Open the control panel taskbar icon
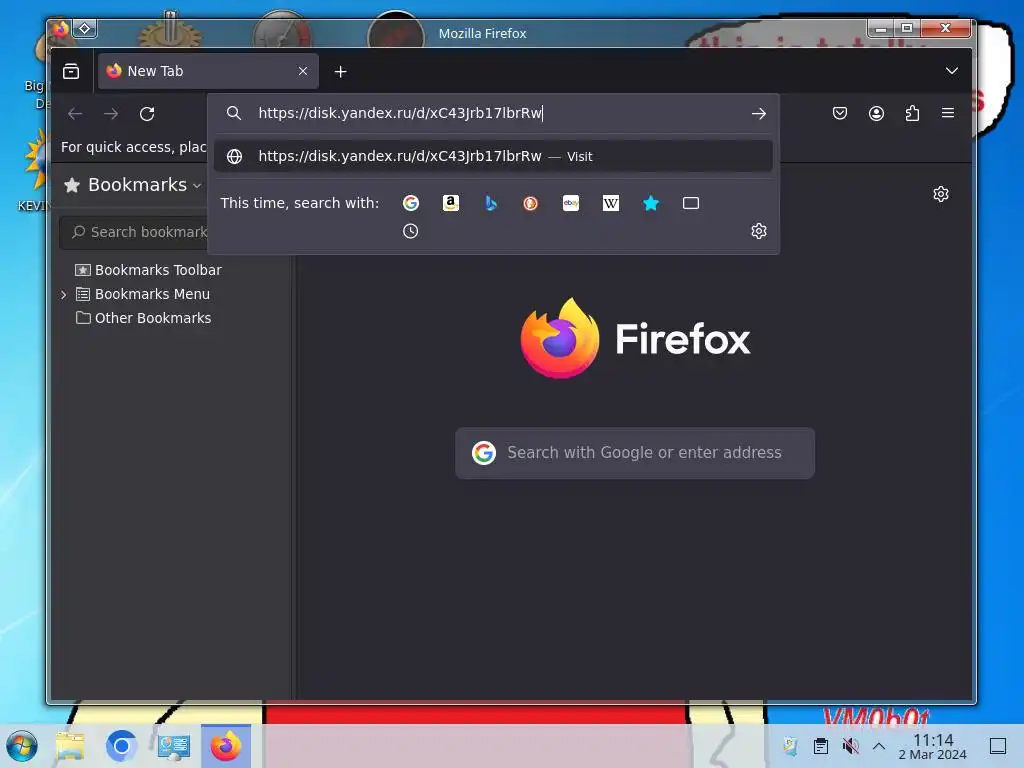Viewport: 1024px width, 768px height. click(174, 746)
